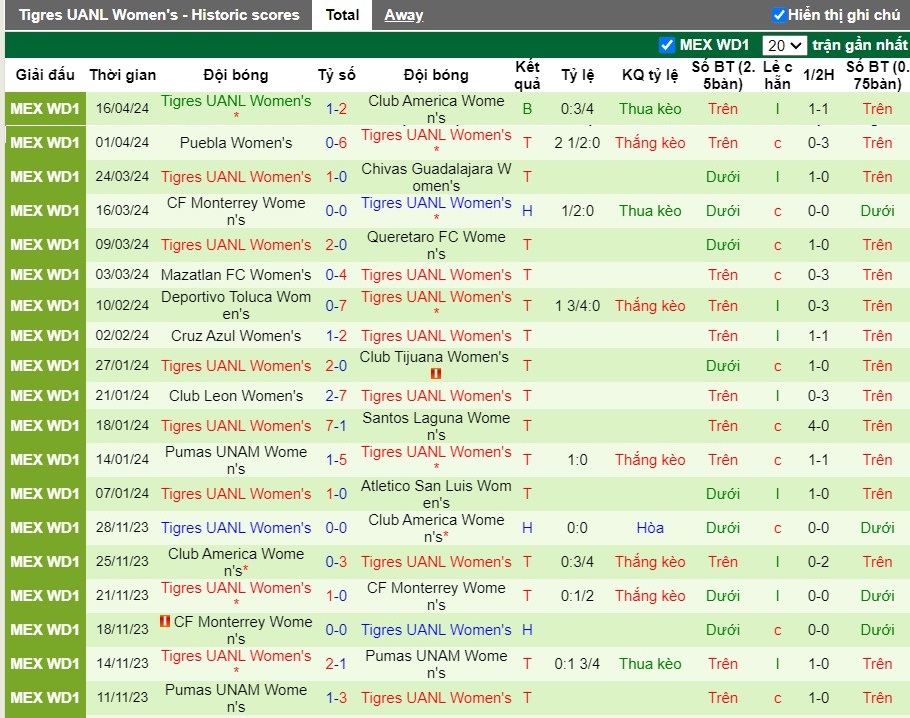Click MEX WD1 league cell for 11/11/23
910x718 pixels.
[x=45, y=698]
